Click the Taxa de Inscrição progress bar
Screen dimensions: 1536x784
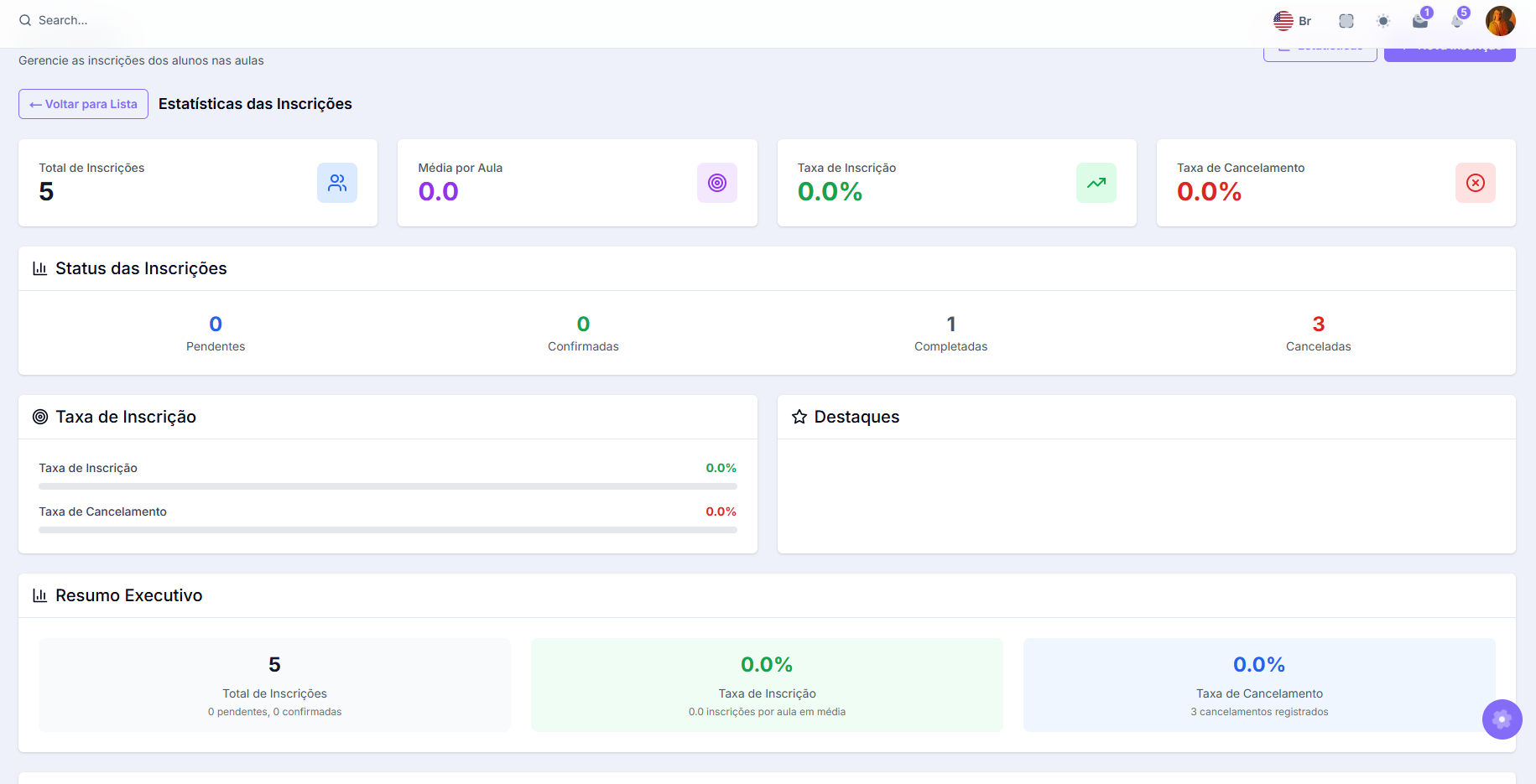[388, 486]
